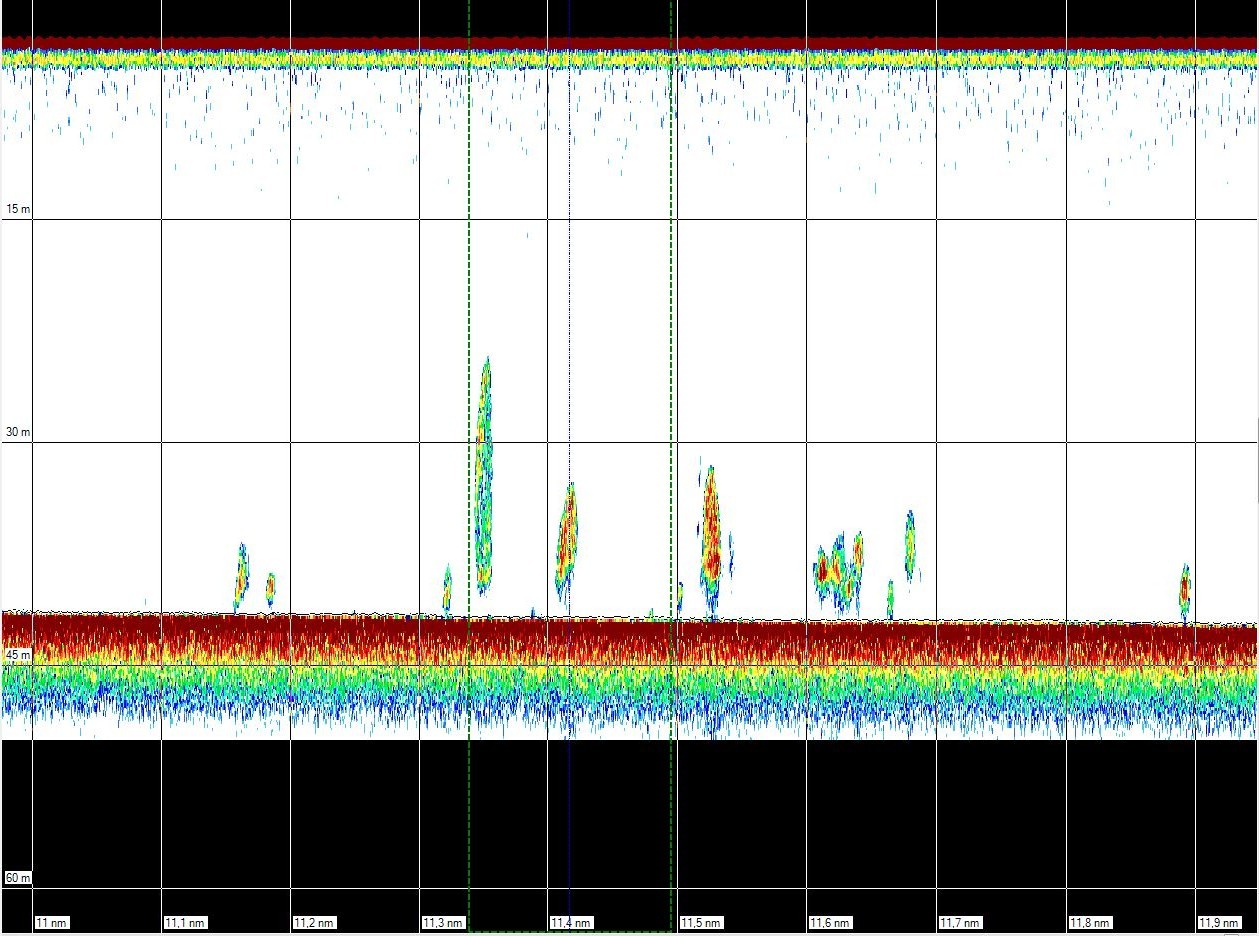Select the "11,1 nm" distance label
Image resolution: width=1259 pixels, height=936 pixels.
pyautogui.click(x=185, y=922)
